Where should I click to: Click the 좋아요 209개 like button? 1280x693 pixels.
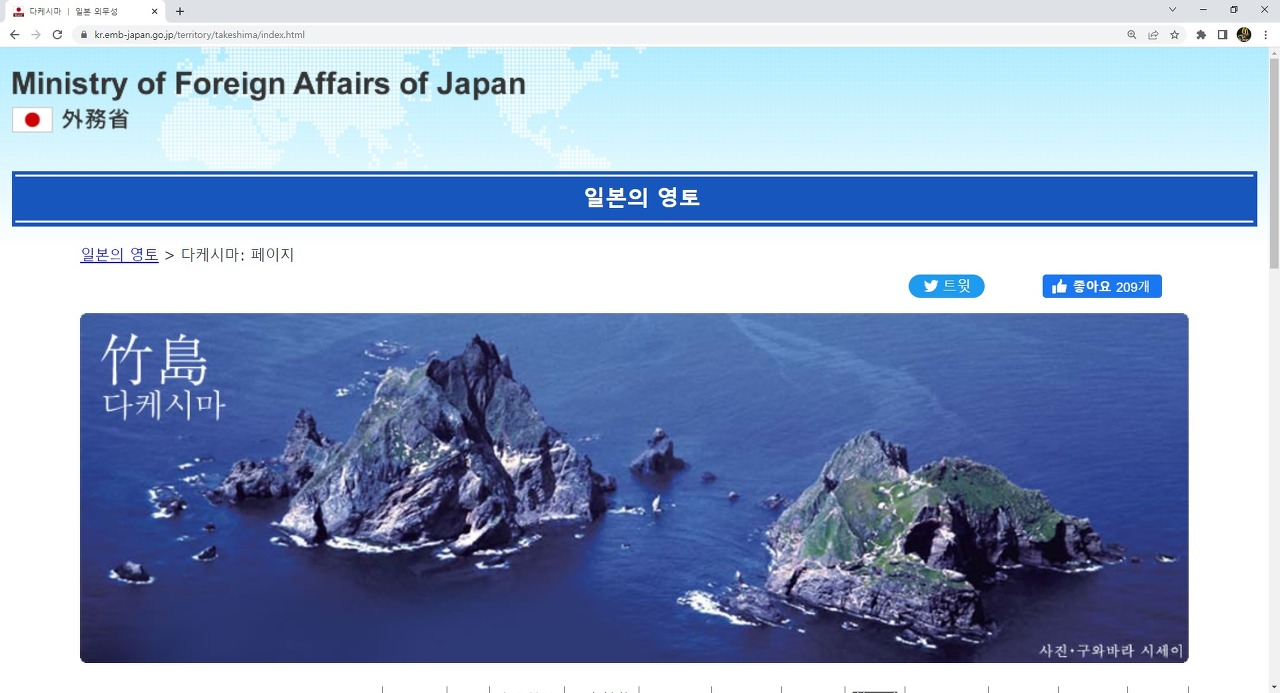[1102, 286]
